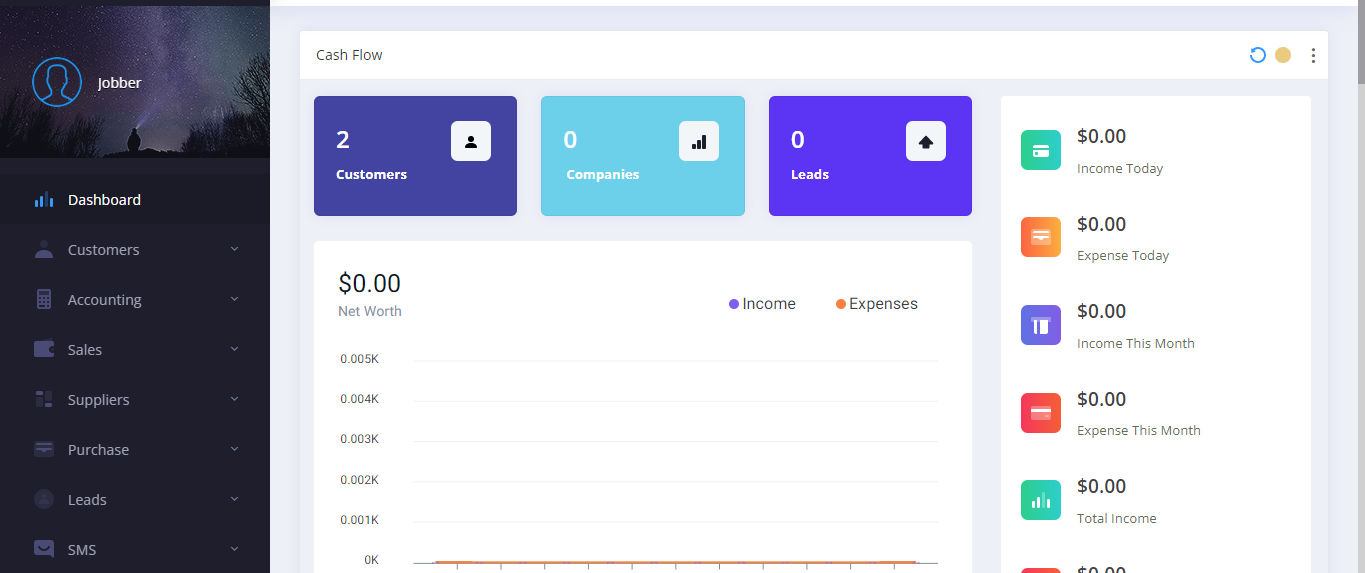Toggle the Income series in chart legend
Viewport: 1365px width, 573px height.
(x=763, y=304)
